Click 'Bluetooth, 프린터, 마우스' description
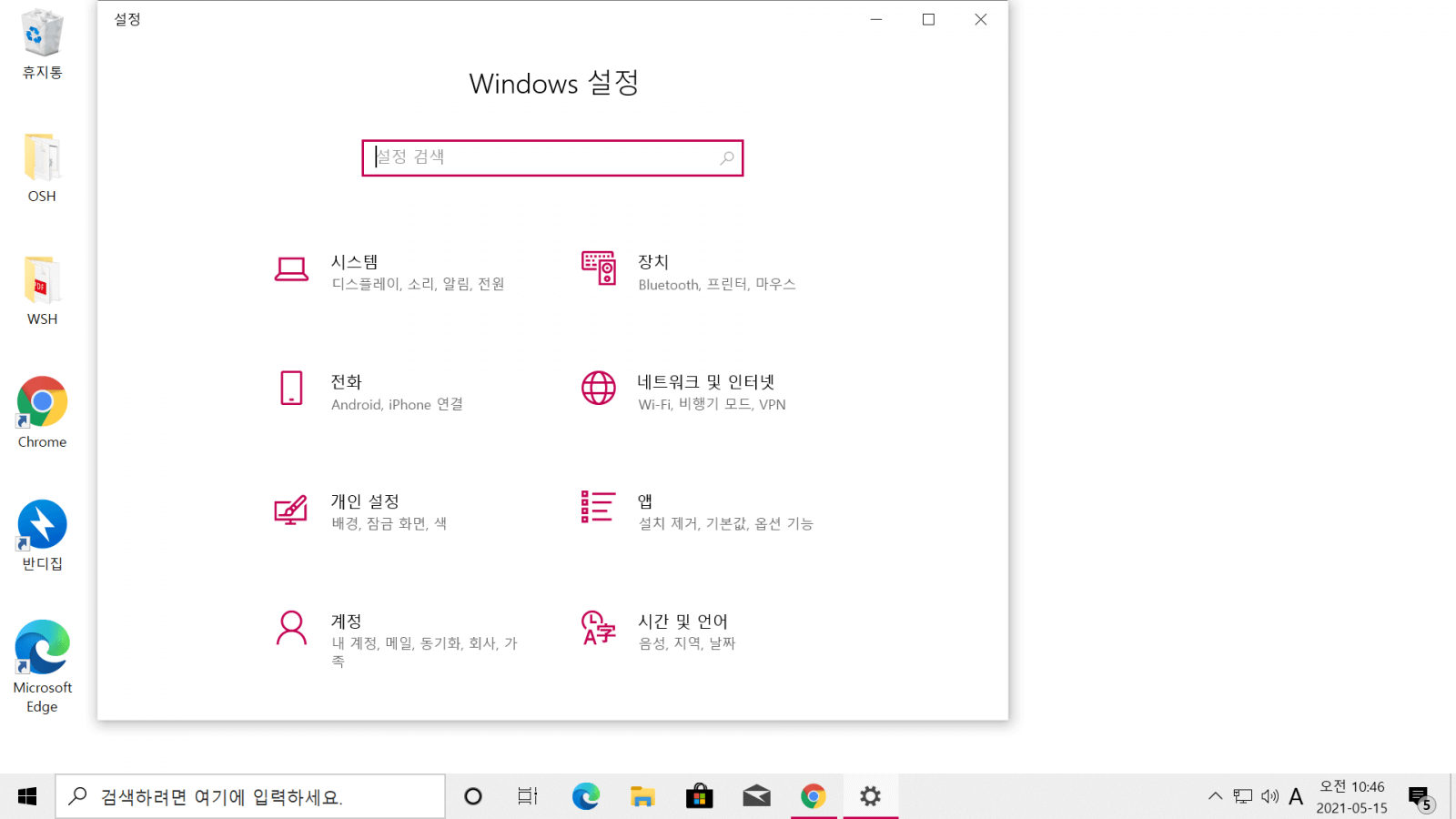This screenshot has height=819, width=1456. [717, 284]
